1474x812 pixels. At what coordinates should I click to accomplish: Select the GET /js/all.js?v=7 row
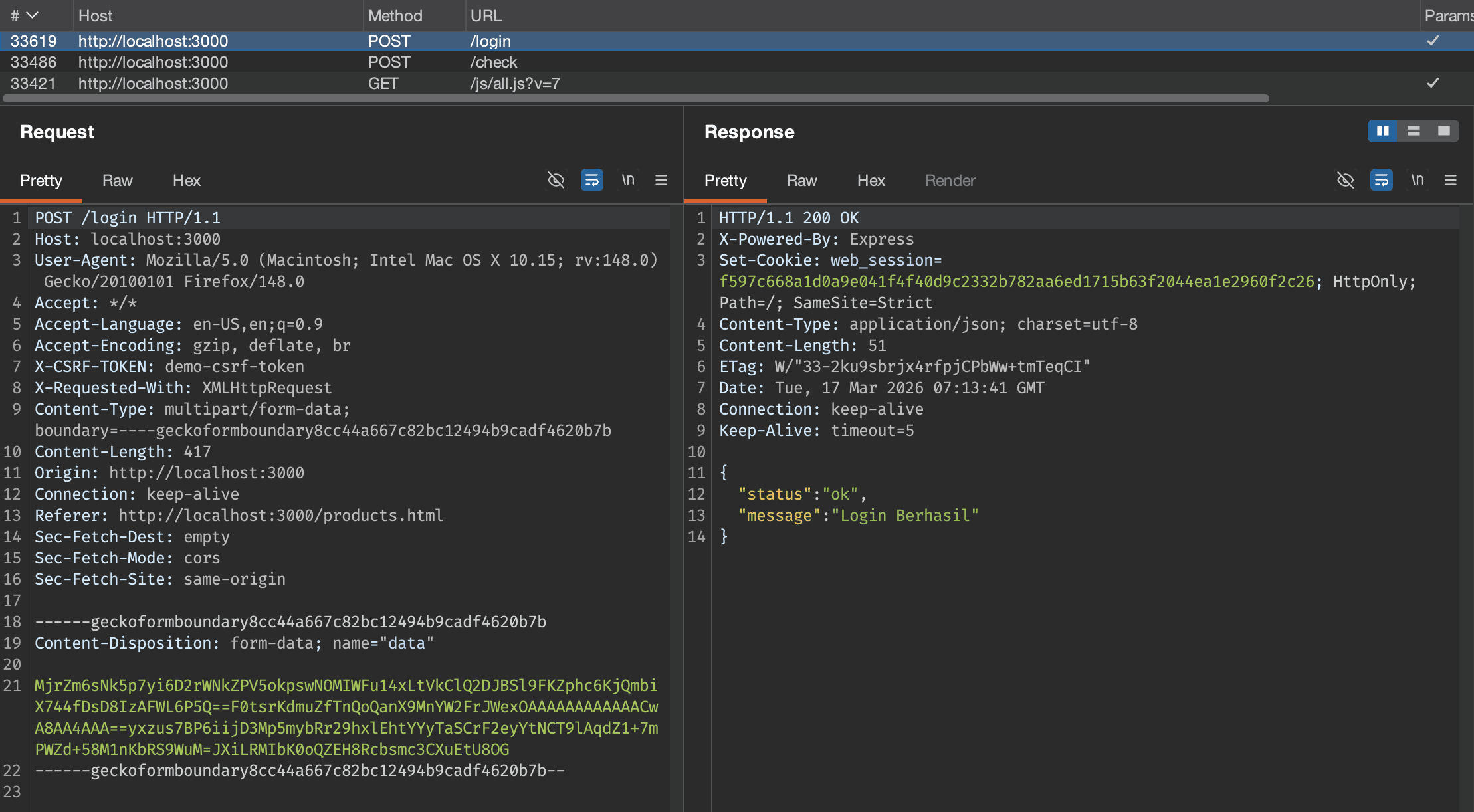514,84
